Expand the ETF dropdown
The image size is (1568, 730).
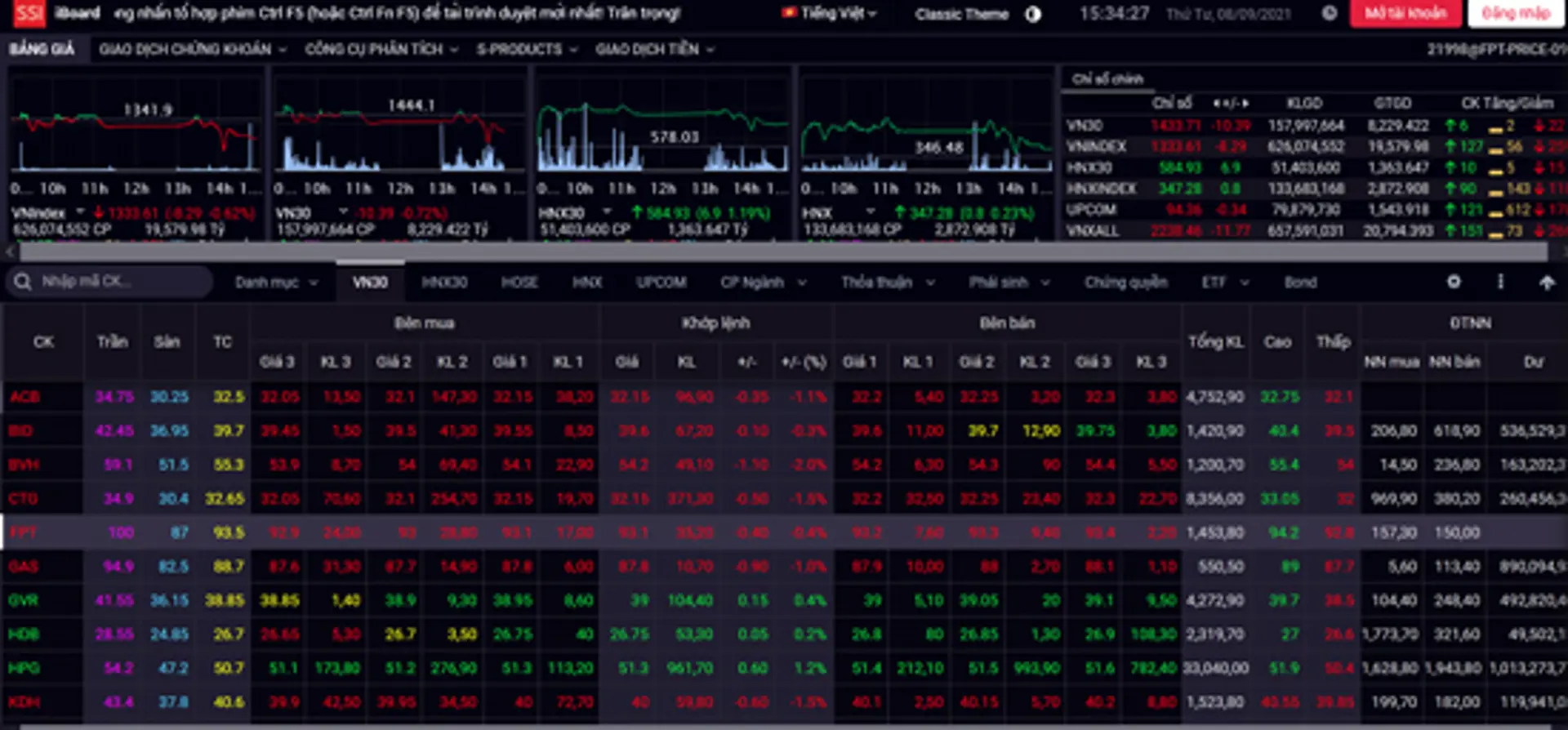(1225, 283)
